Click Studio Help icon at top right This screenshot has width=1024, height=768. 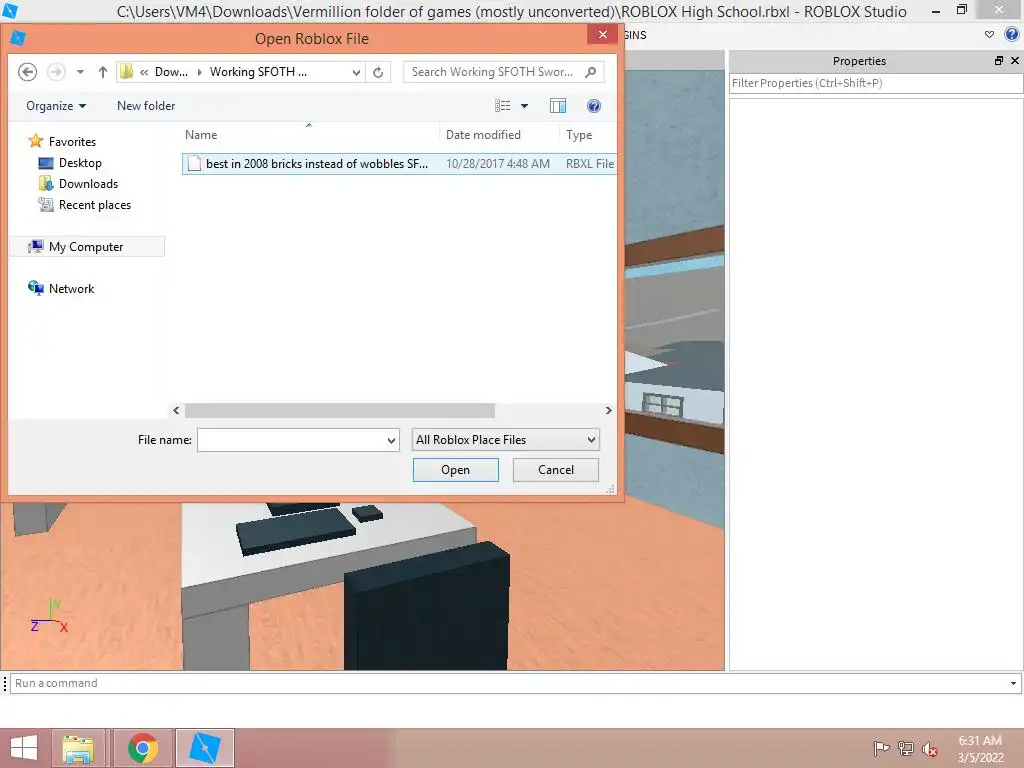click(x=1012, y=35)
